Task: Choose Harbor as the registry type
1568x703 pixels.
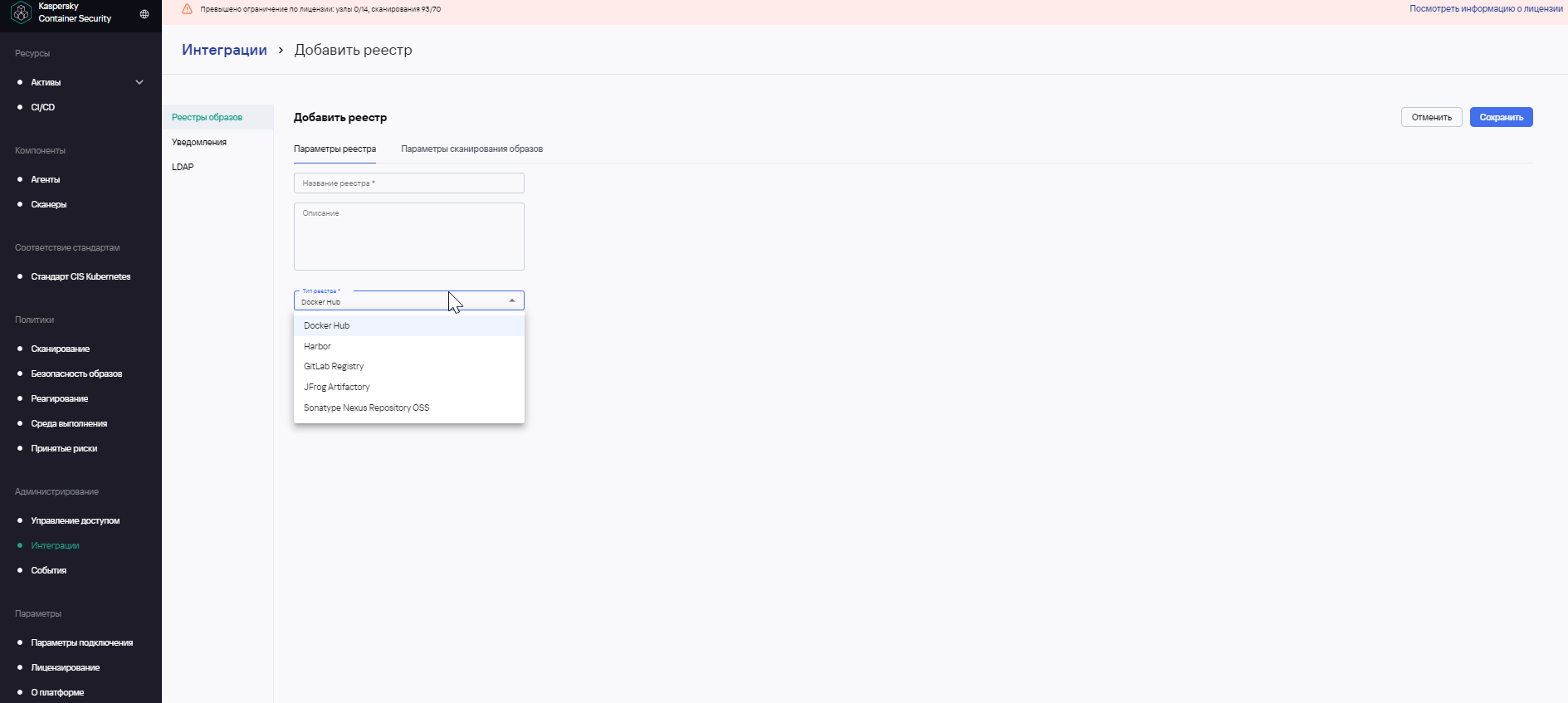Action: (409, 346)
